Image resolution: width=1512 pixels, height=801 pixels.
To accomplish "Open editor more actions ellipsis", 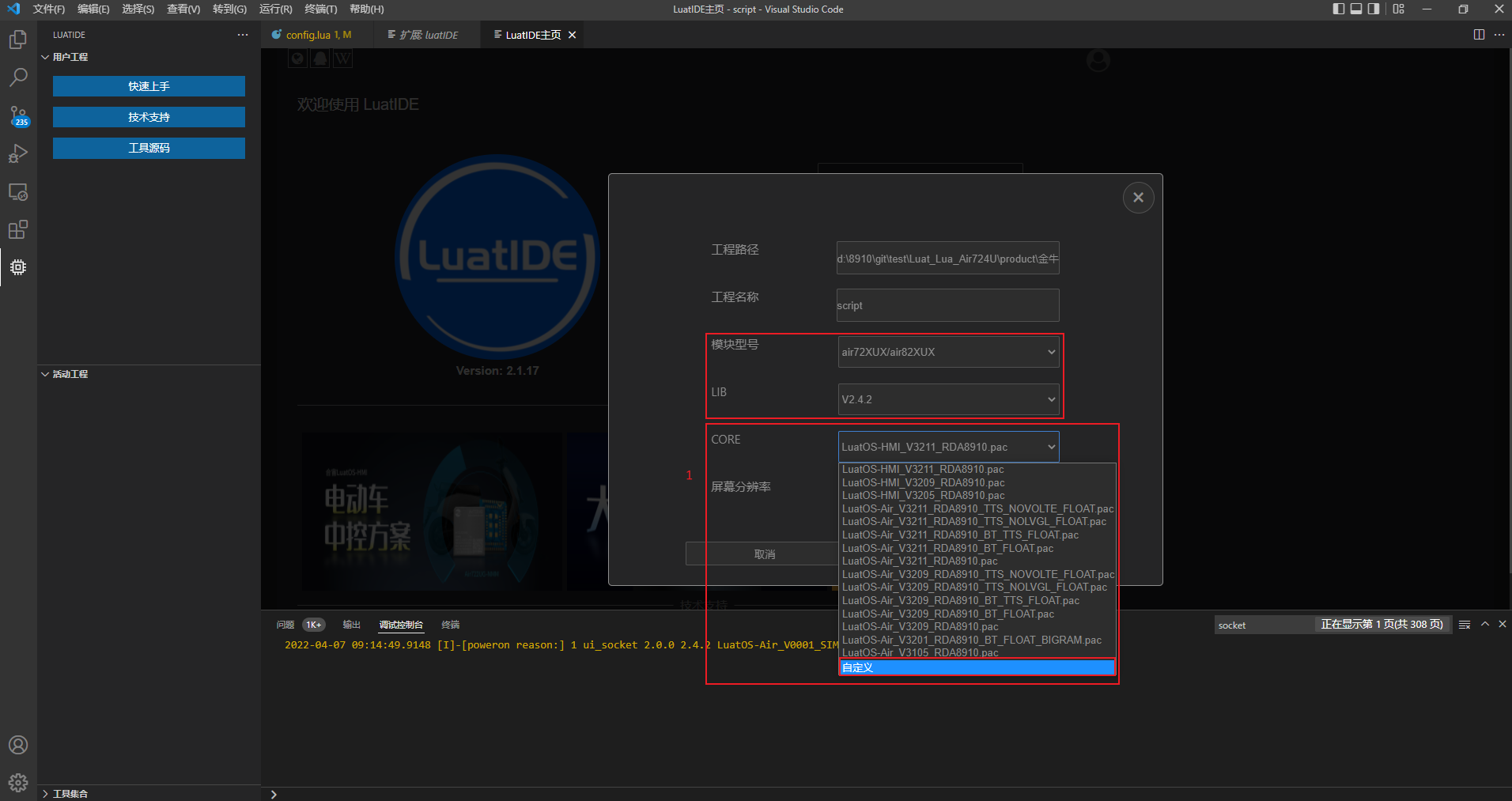I will click(x=1499, y=35).
